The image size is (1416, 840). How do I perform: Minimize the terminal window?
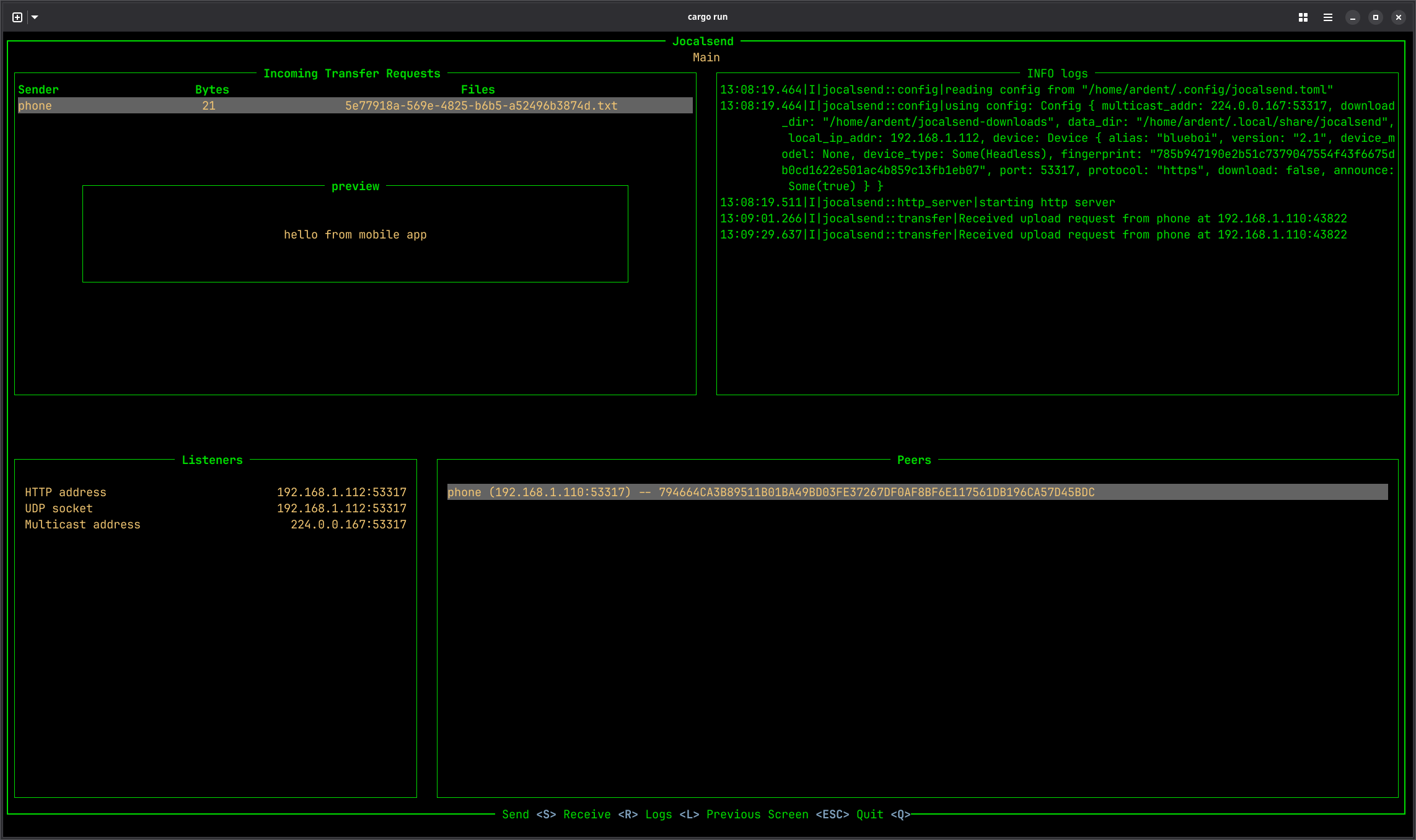click(x=1352, y=17)
